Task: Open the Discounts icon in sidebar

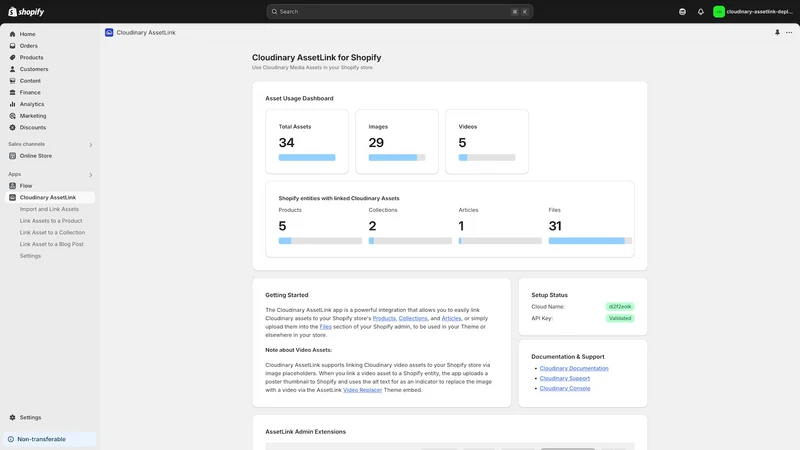Action: pyautogui.click(x=12, y=128)
